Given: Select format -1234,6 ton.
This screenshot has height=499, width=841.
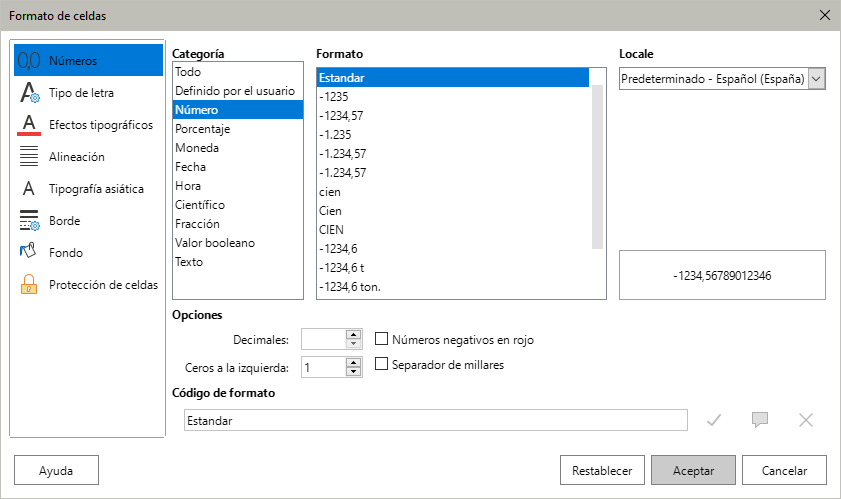Looking at the screenshot, I should click(x=453, y=287).
